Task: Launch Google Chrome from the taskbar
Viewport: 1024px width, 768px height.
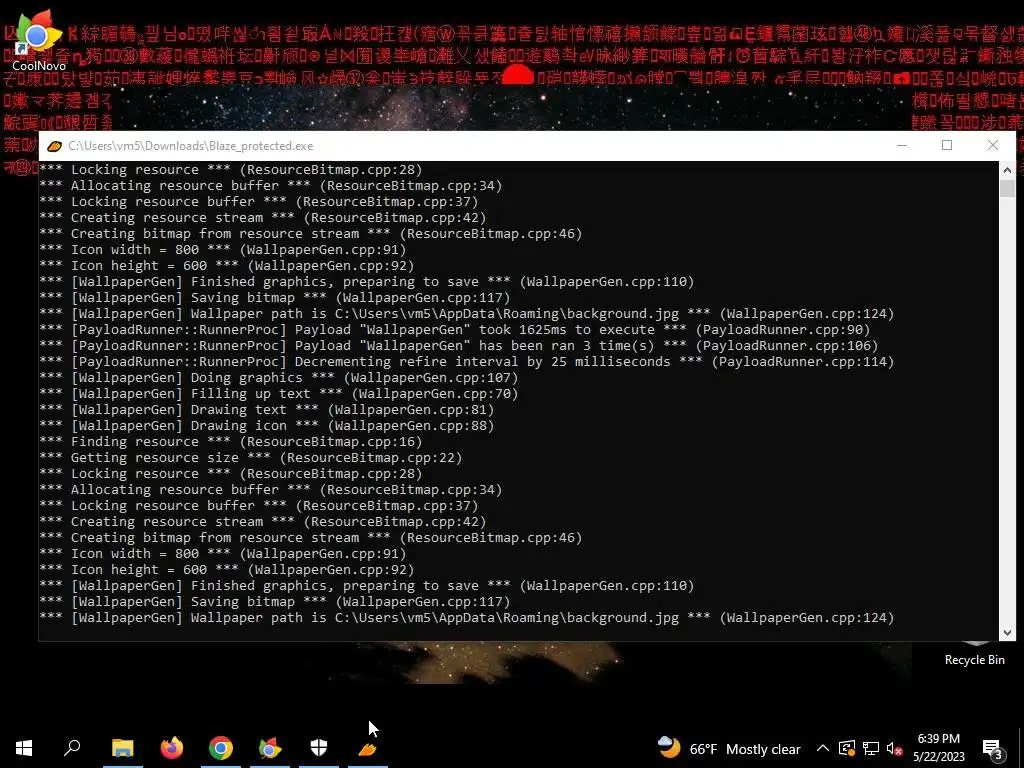Action: click(221, 748)
